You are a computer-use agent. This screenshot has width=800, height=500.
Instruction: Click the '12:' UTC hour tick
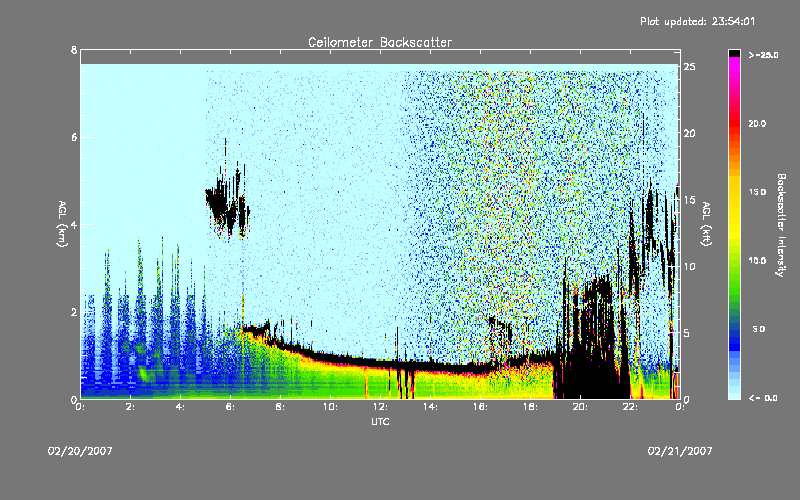point(381,407)
